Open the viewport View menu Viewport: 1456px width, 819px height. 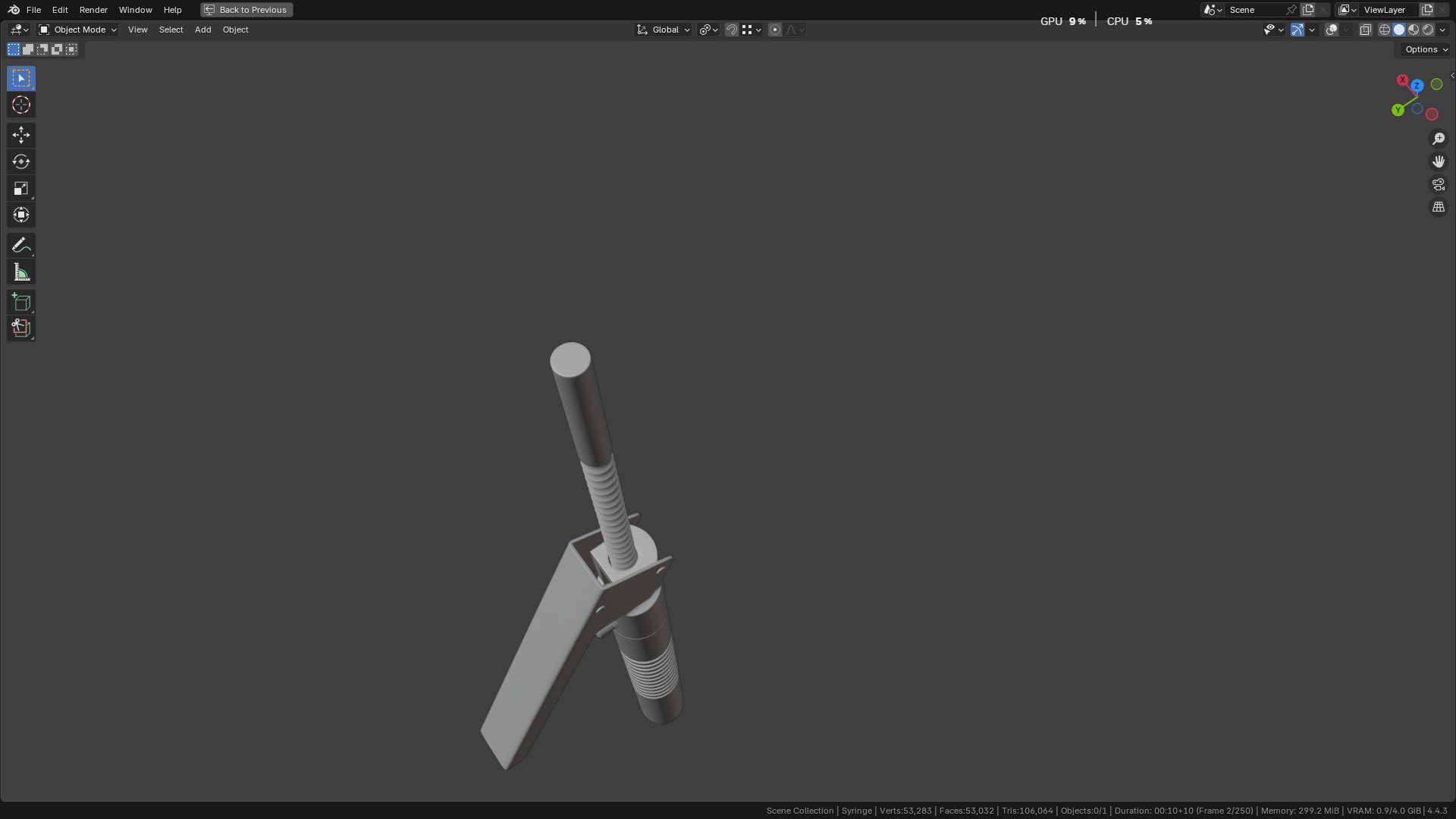138,30
